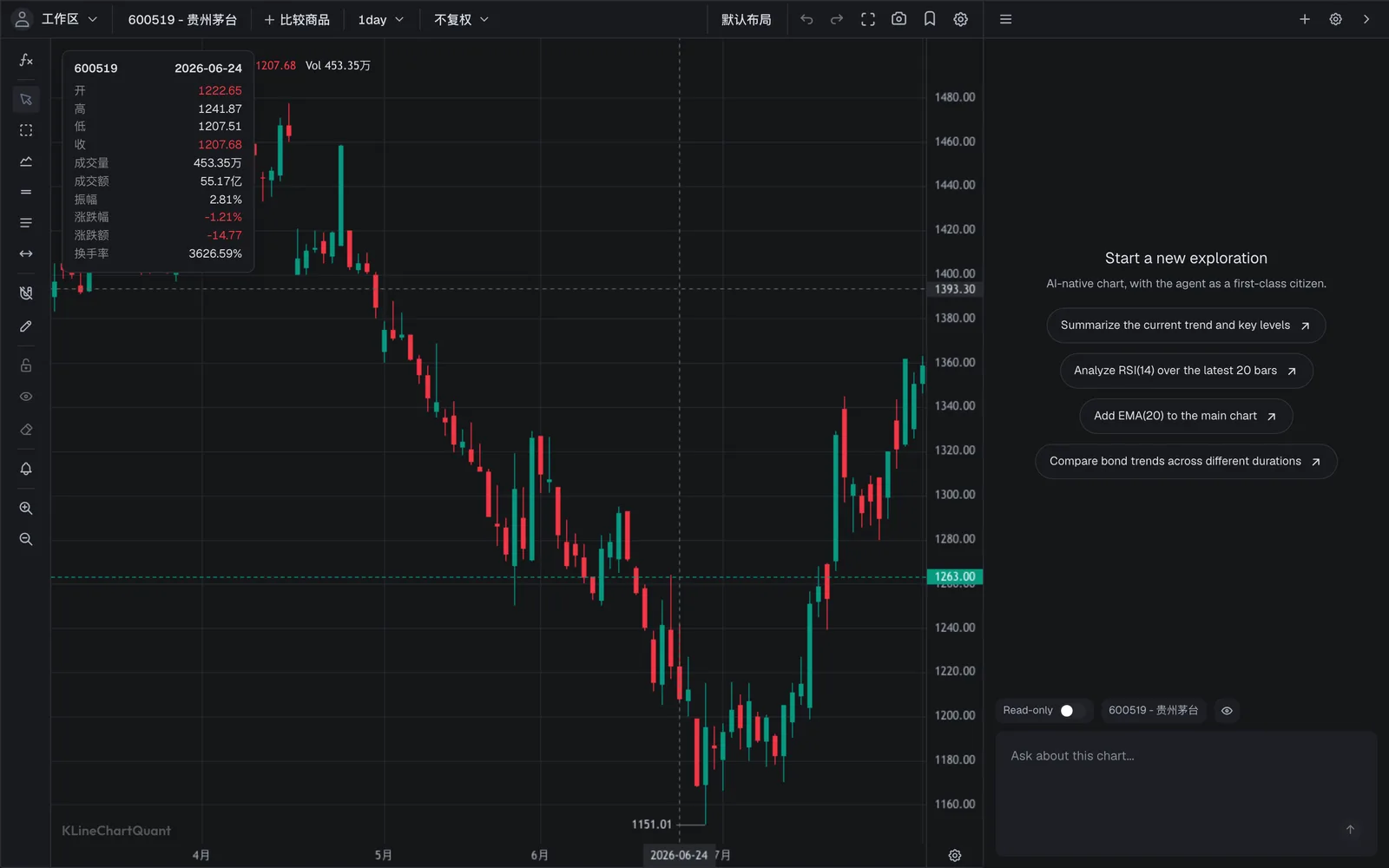Zoom out of the chart
This screenshot has height=868, width=1389.
coord(26,539)
